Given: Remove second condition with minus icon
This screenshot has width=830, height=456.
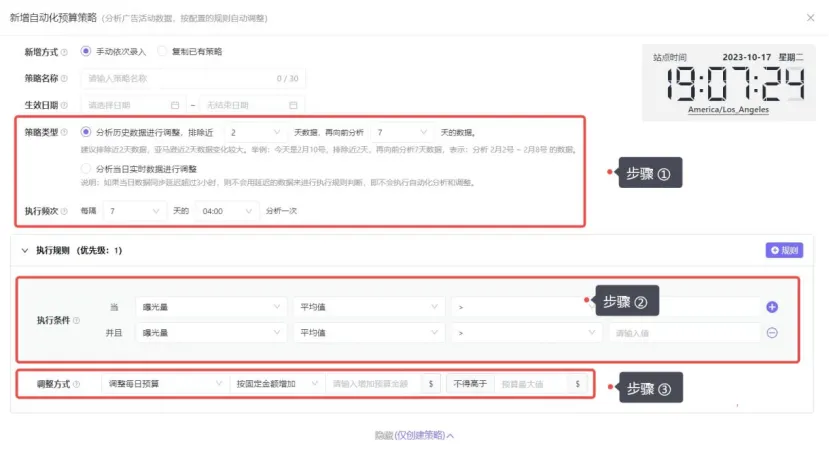Looking at the screenshot, I should click(772, 333).
